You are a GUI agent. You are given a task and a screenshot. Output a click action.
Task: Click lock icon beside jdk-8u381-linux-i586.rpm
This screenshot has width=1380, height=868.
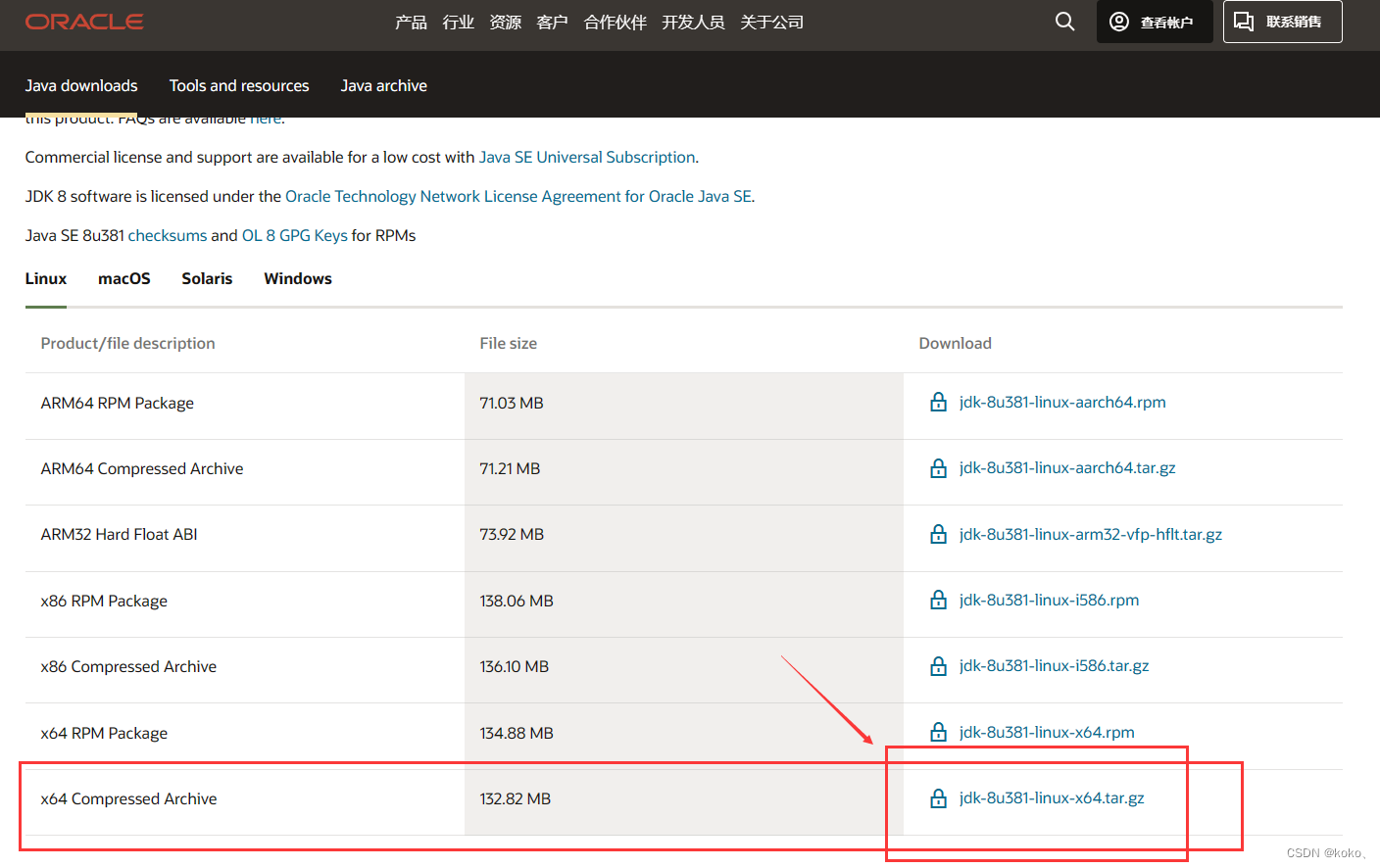point(938,600)
